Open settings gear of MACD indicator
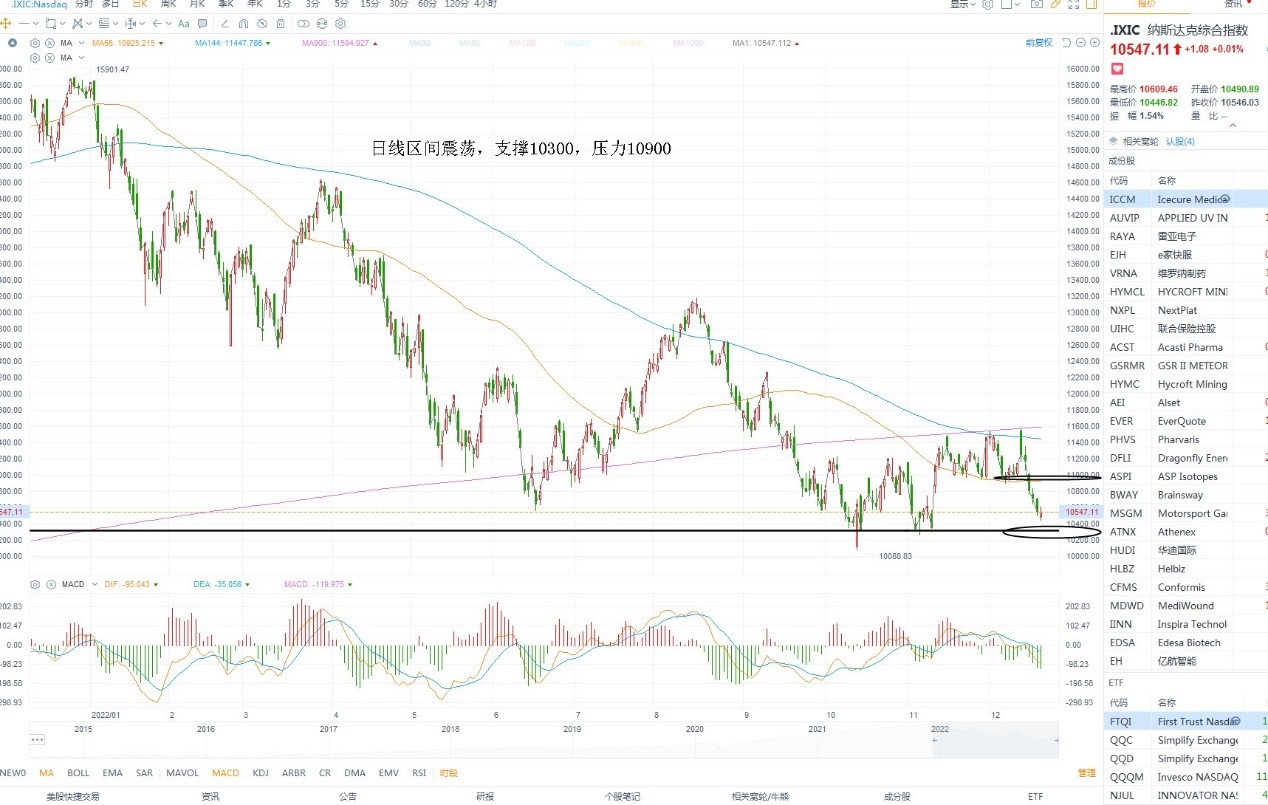Viewport: 1268px width, 805px height. (36, 584)
